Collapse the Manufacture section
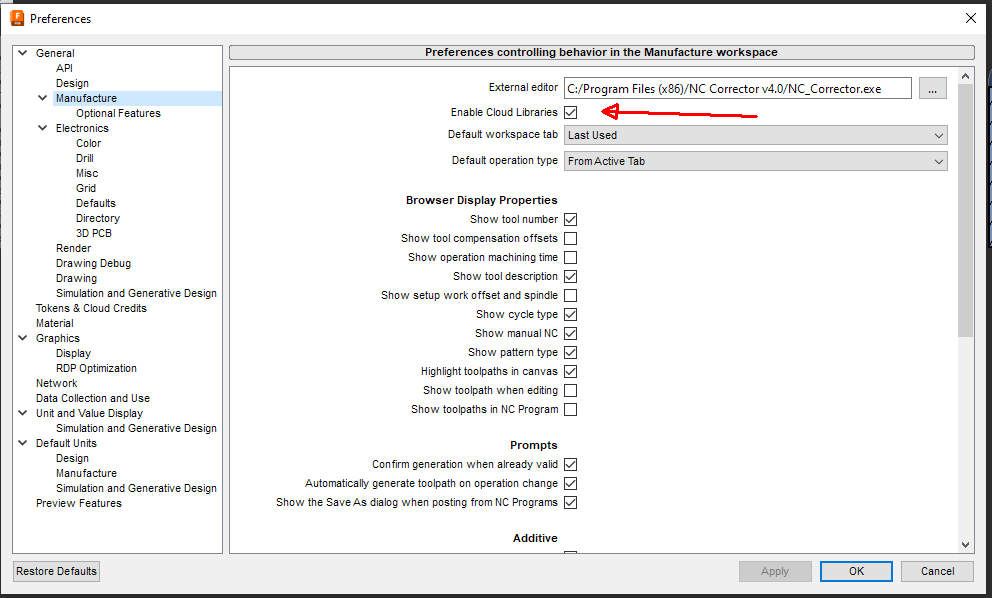The width and height of the screenshot is (992, 598). coord(42,97)
